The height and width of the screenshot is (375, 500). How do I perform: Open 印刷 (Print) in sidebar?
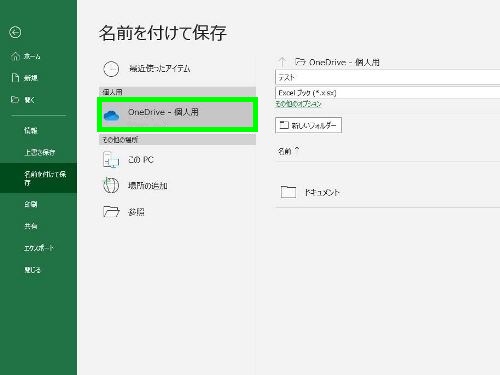pos(31,204)
